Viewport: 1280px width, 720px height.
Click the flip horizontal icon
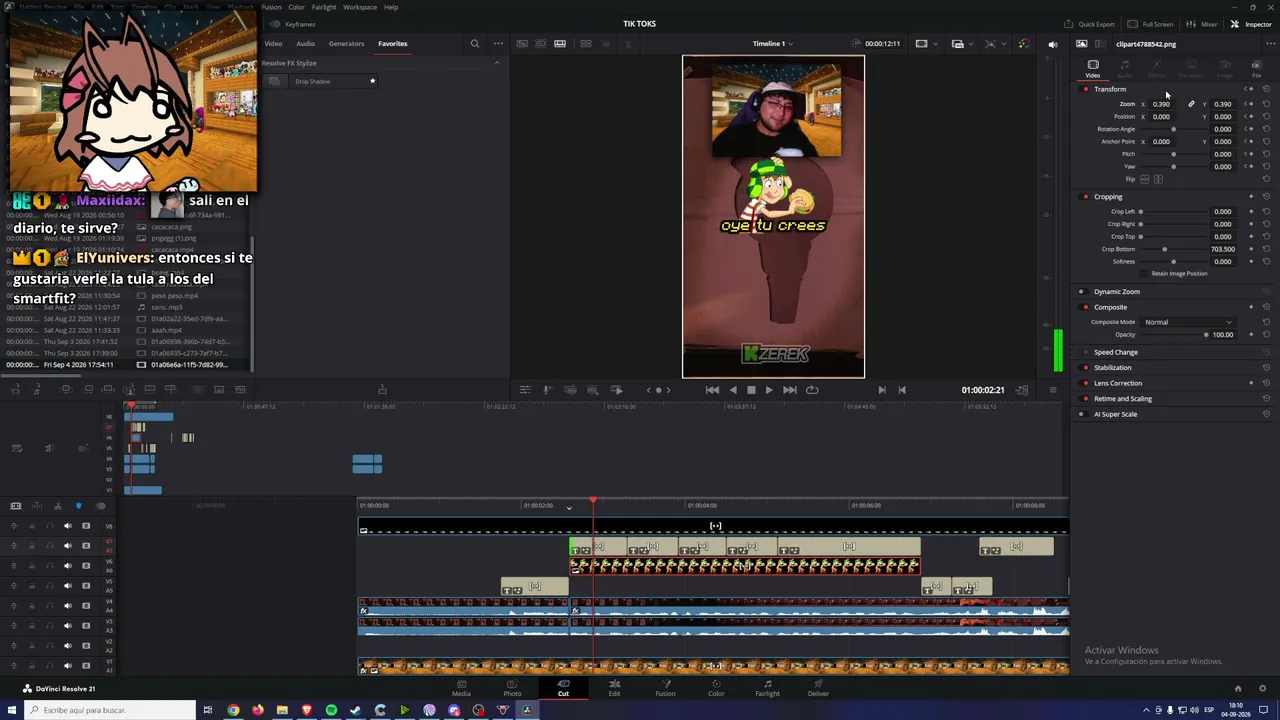[1146, 179]
